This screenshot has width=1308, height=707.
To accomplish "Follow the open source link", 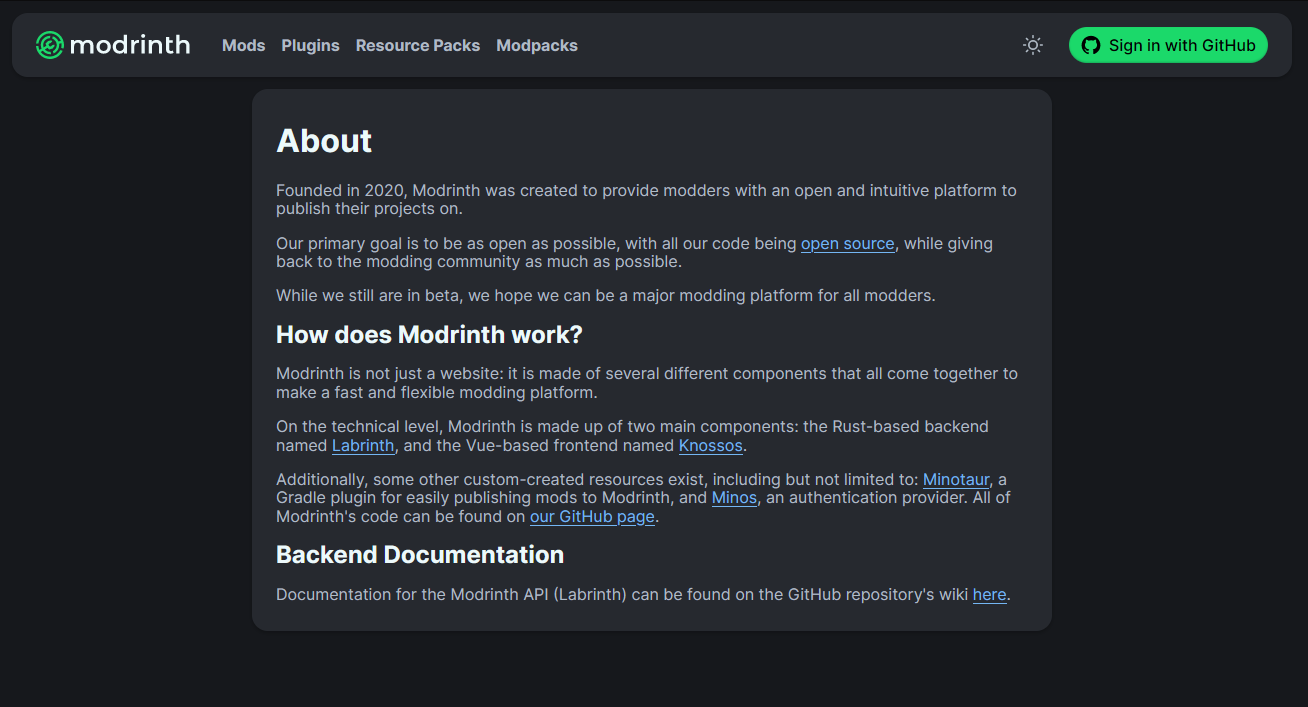I will click(848, 244).
